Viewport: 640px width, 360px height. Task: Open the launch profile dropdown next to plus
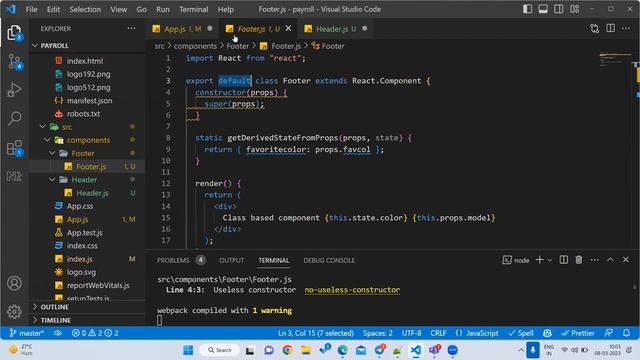550,260
